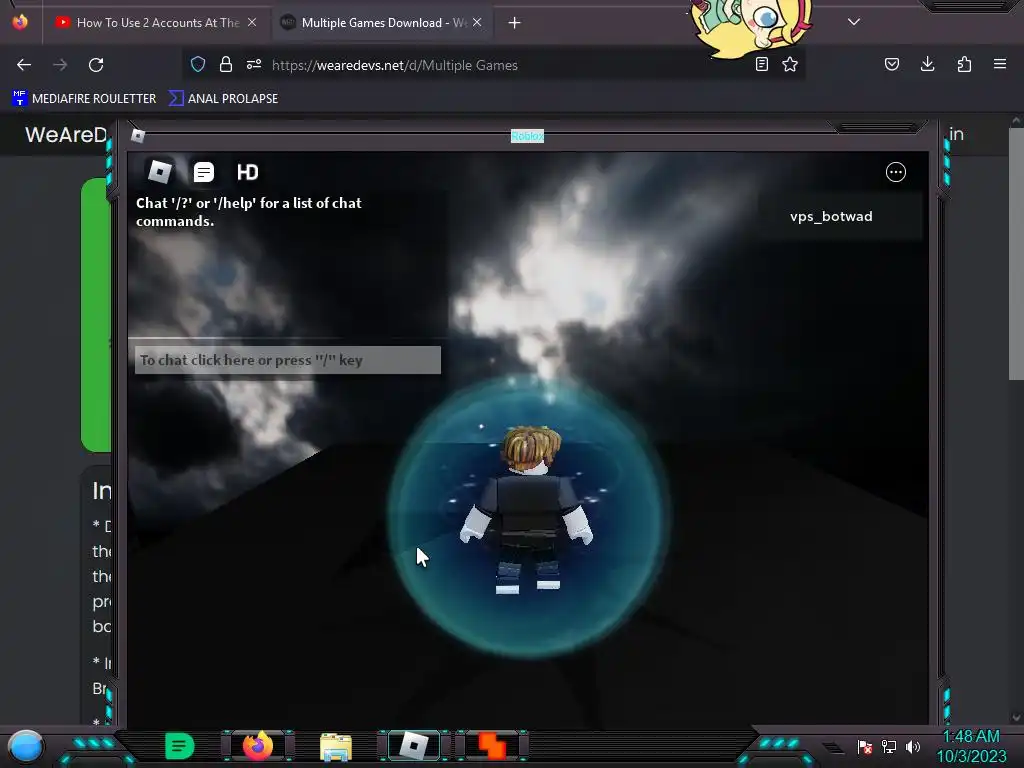The height and width of the screenshot is (768, 1024).
Task: Open the MEDIAFIRE ROULETTER bookmark
Action: 84,99
